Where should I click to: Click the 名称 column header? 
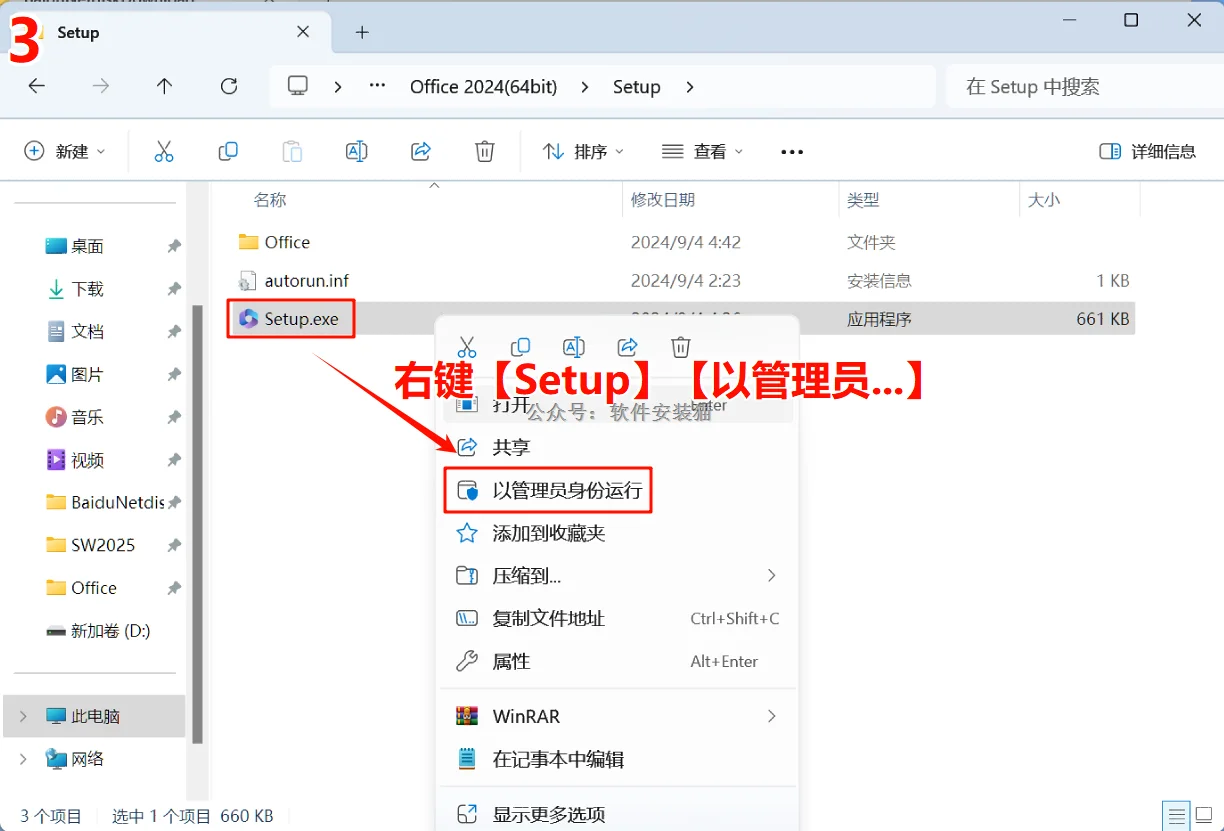tap(270, 199)
